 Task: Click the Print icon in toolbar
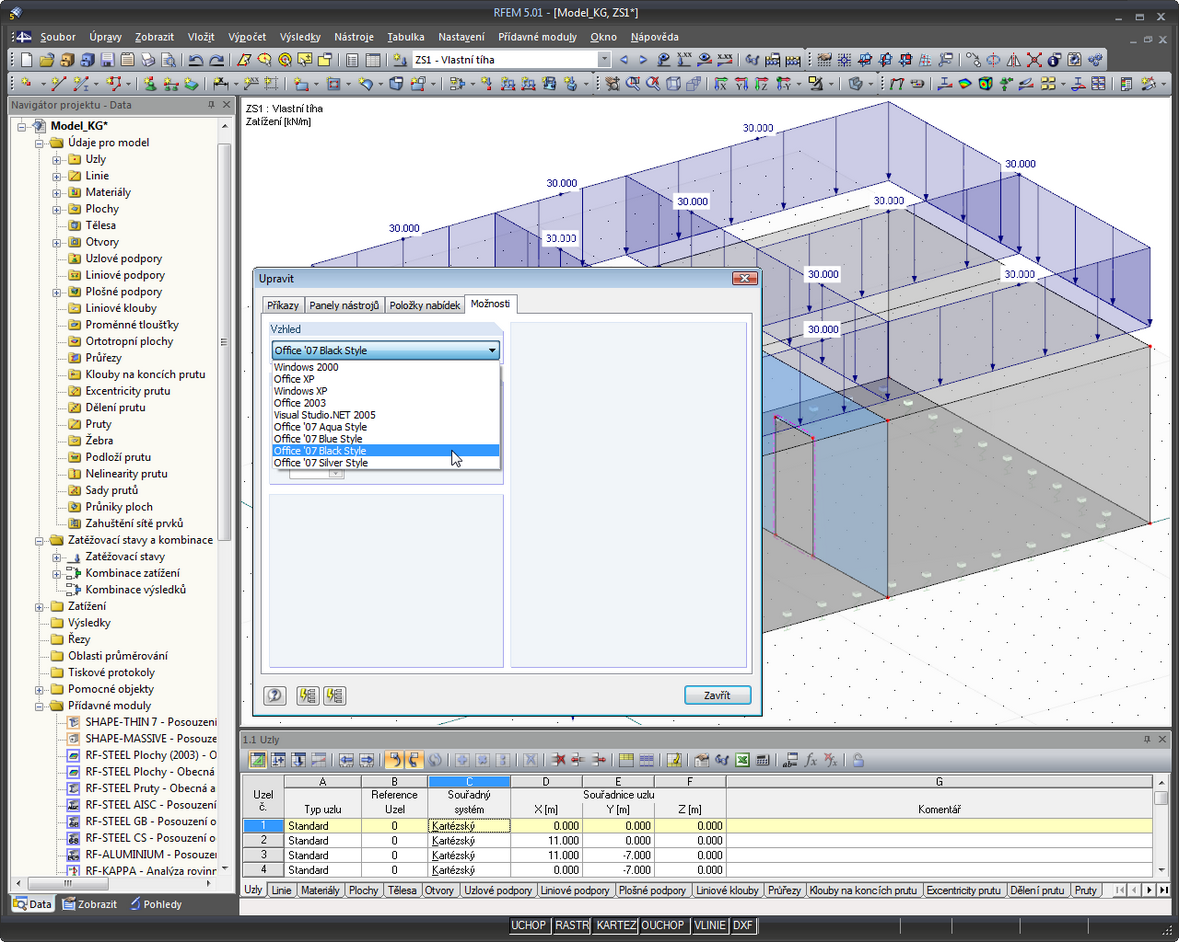148,60
